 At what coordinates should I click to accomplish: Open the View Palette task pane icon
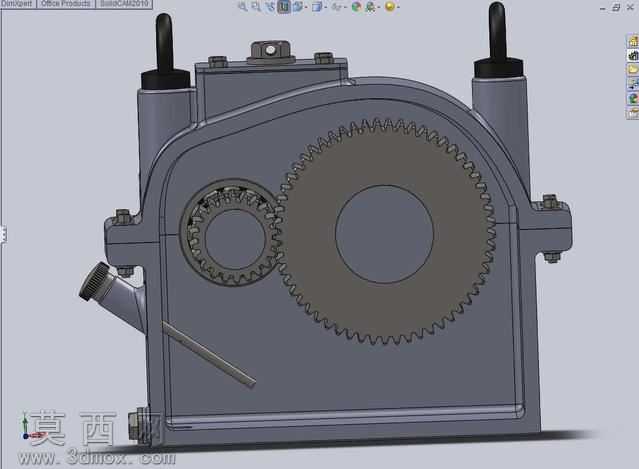633,84
